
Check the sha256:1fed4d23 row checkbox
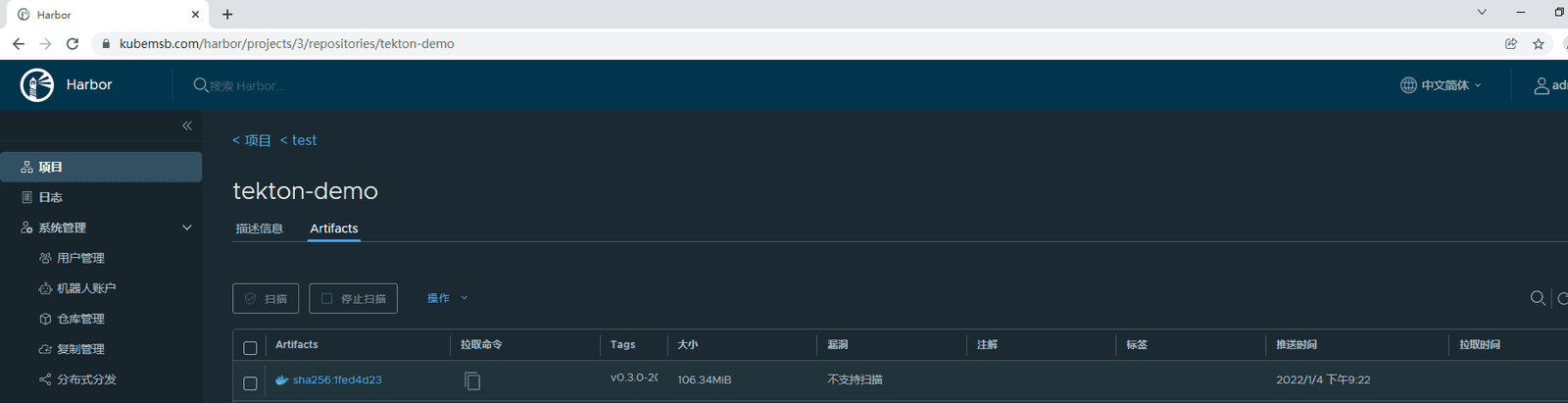point(250,383)
